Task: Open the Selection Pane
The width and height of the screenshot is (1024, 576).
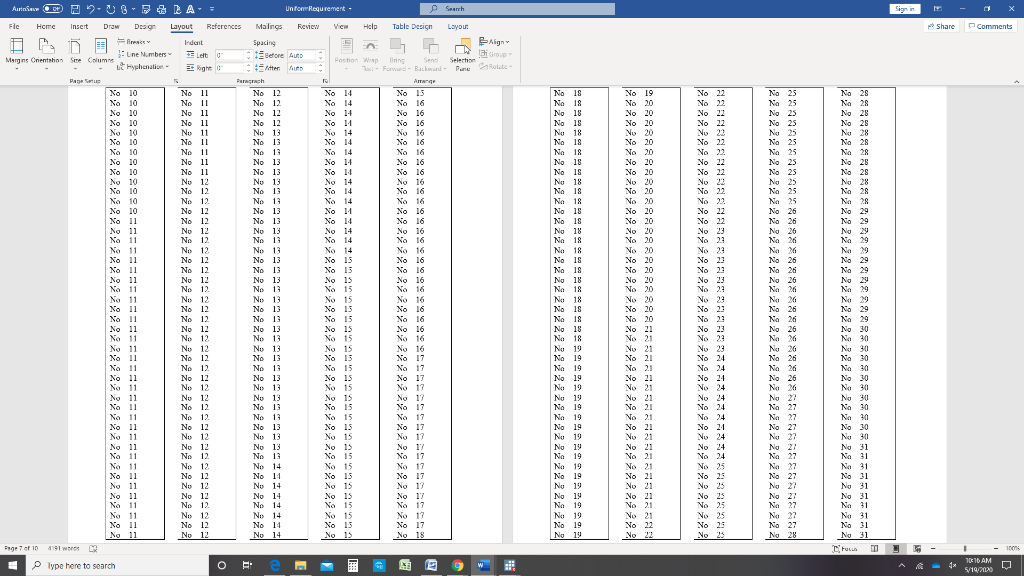Action: (x=462, y=54)
